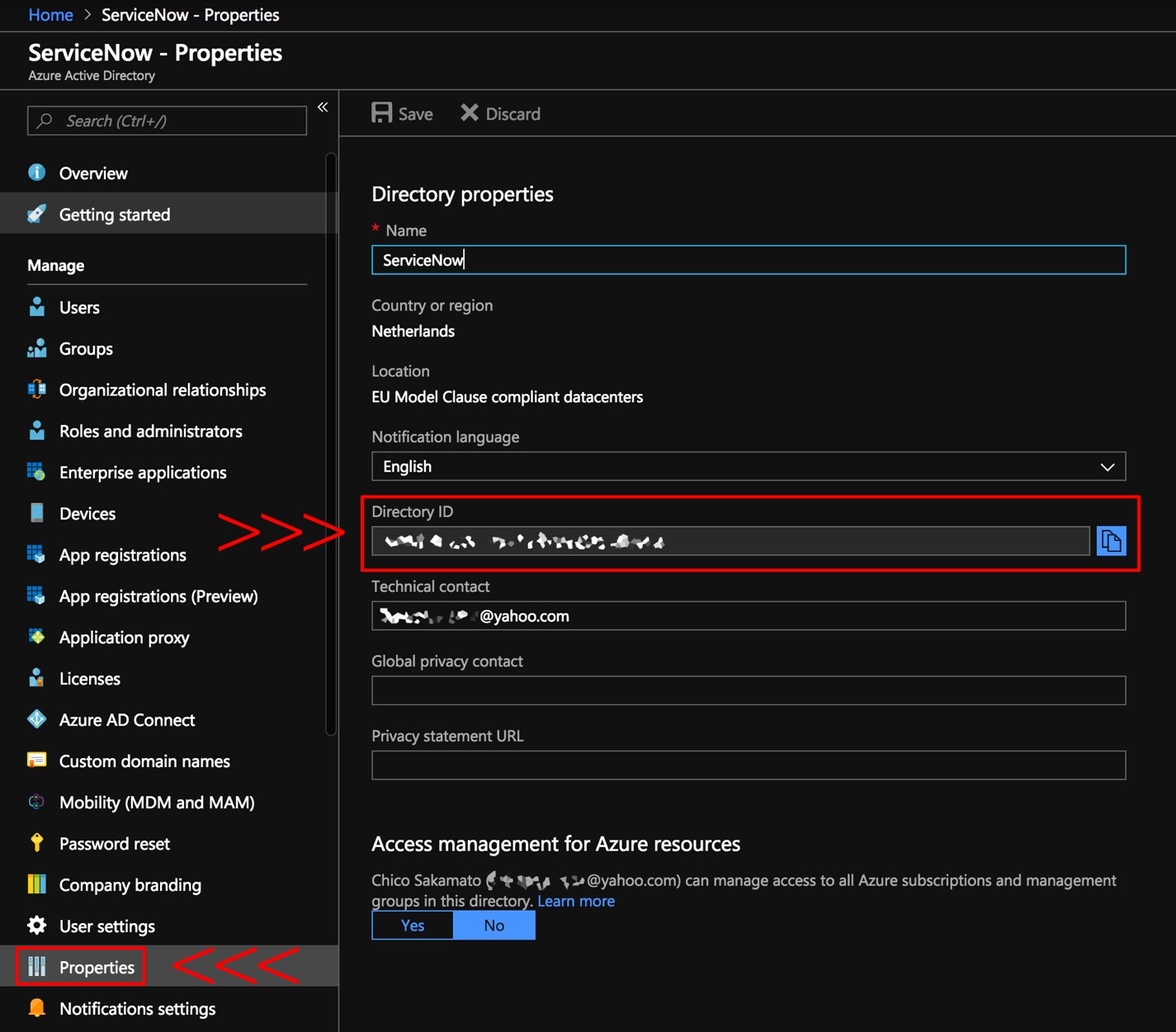Screen dimensions: 1176x1032
Task: Select the Groups icon in sidebar
Action: (x=37, y=348)
